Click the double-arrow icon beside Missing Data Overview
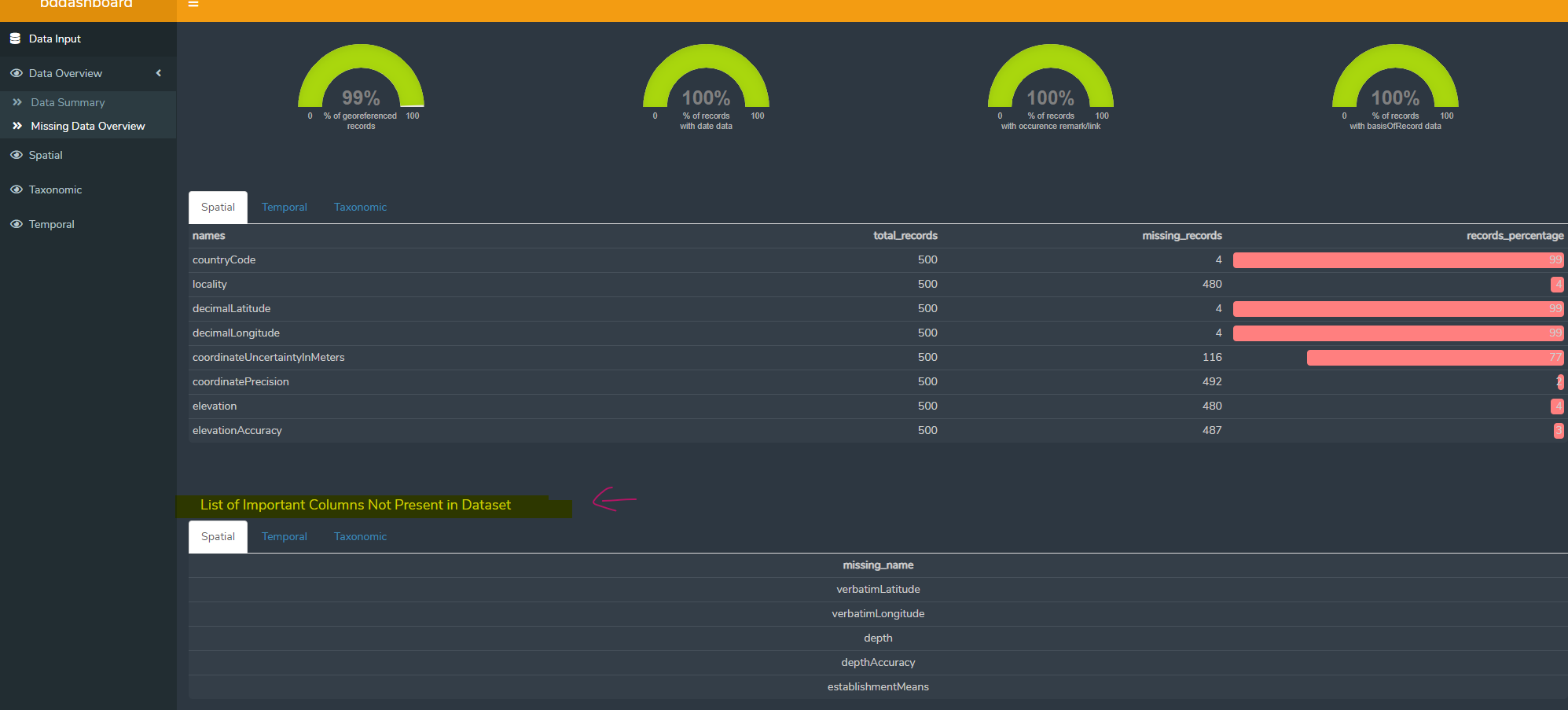Image resolution: width=1568 pixels, height=710 pixels. pyautogui.click(x=17, y=126)
